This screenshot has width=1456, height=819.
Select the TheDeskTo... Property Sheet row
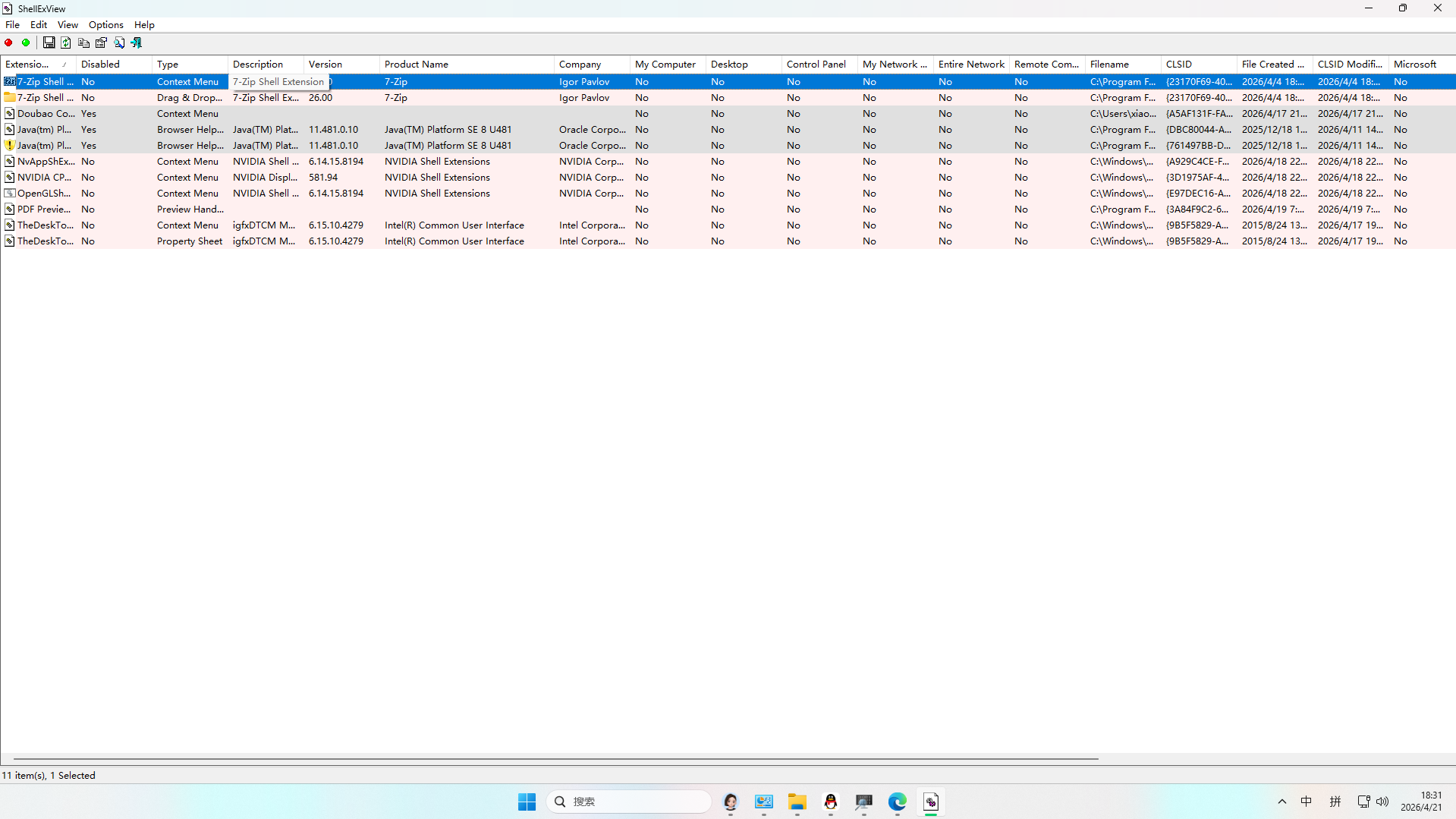pos(728,241)
